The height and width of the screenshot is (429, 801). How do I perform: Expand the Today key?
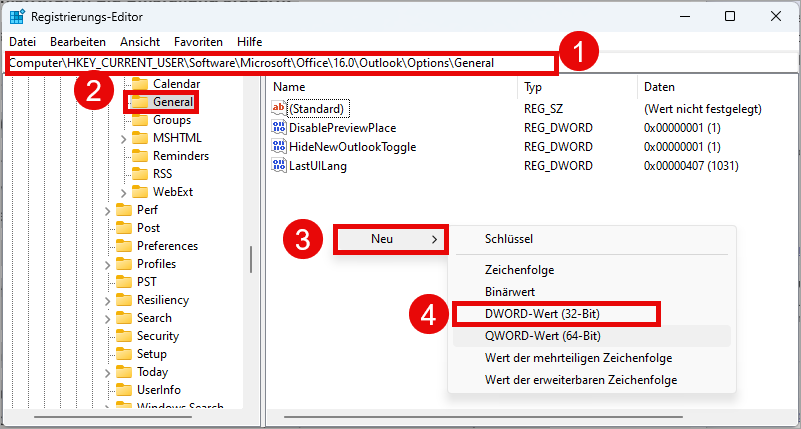pos(107,372)
